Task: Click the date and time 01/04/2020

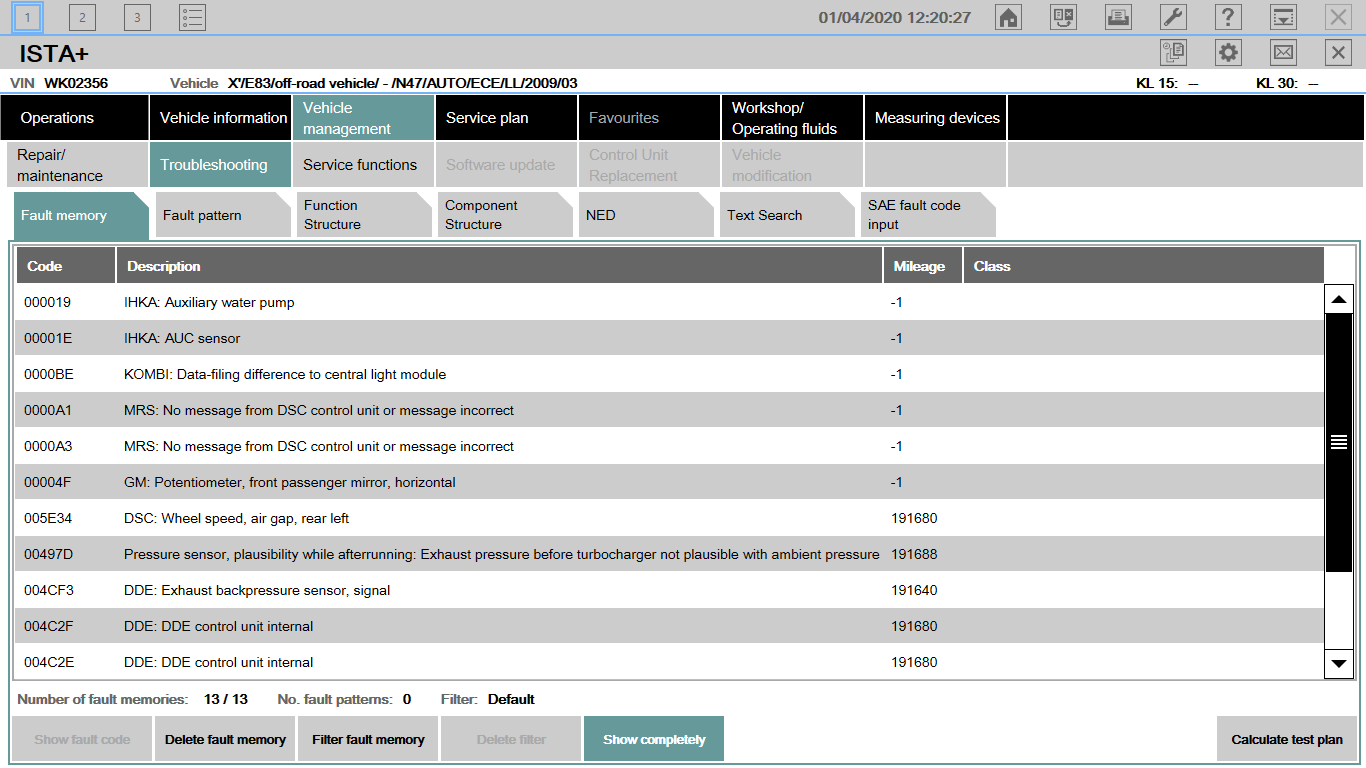Action: tap(895, 18)
